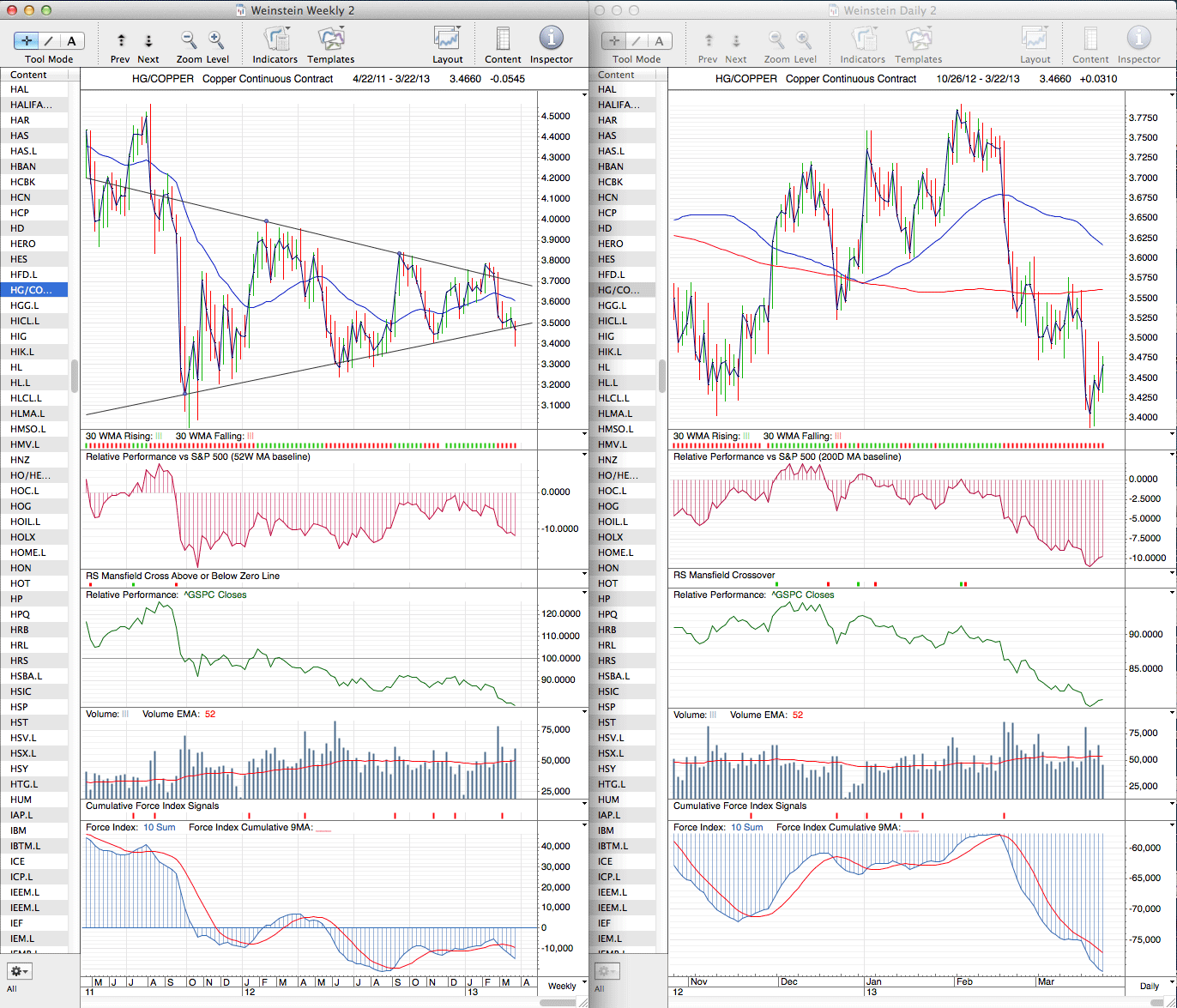Image resolution: width=1177 pixels, height=1008 pixels.
Task: Click Content column header in Weekly list
Action: pos(29,75)
